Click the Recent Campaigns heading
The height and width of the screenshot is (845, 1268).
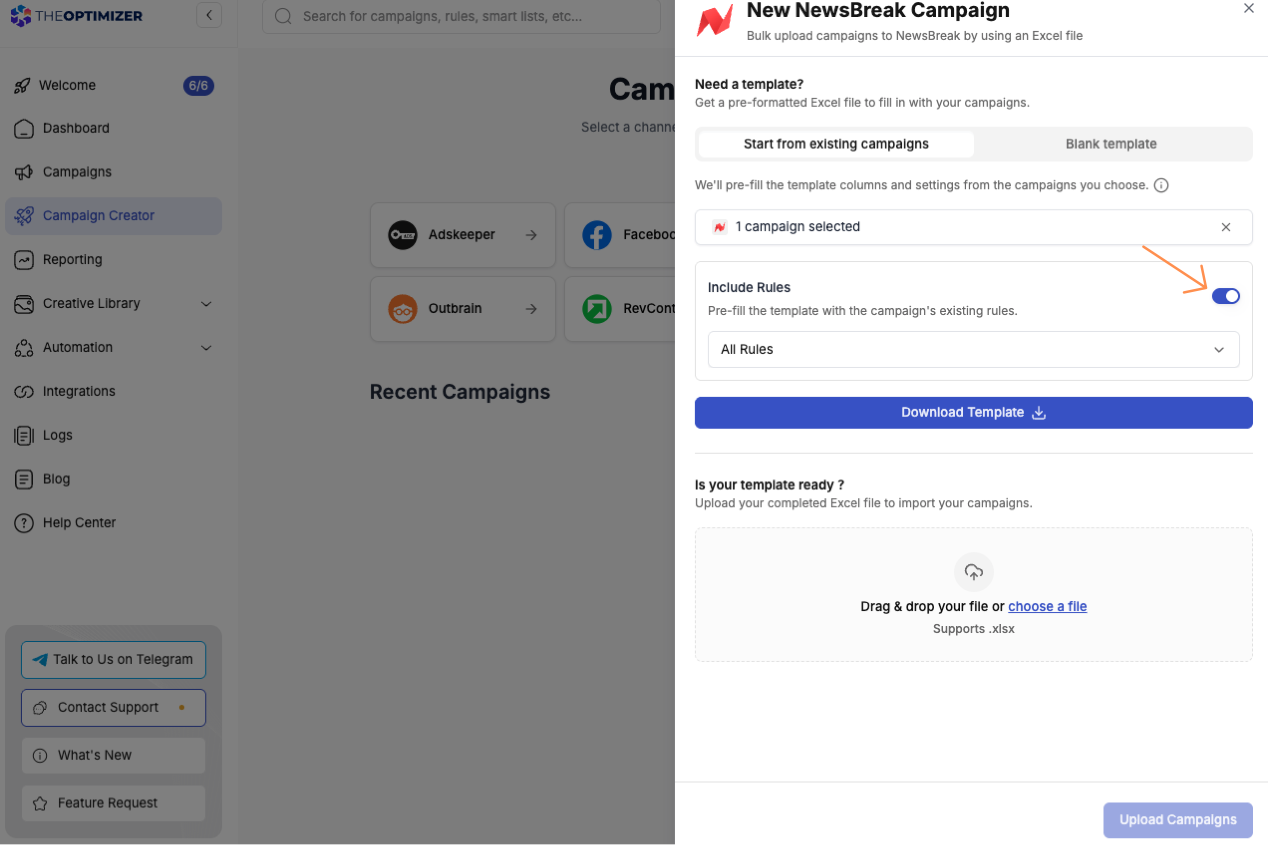coord(460,393)
